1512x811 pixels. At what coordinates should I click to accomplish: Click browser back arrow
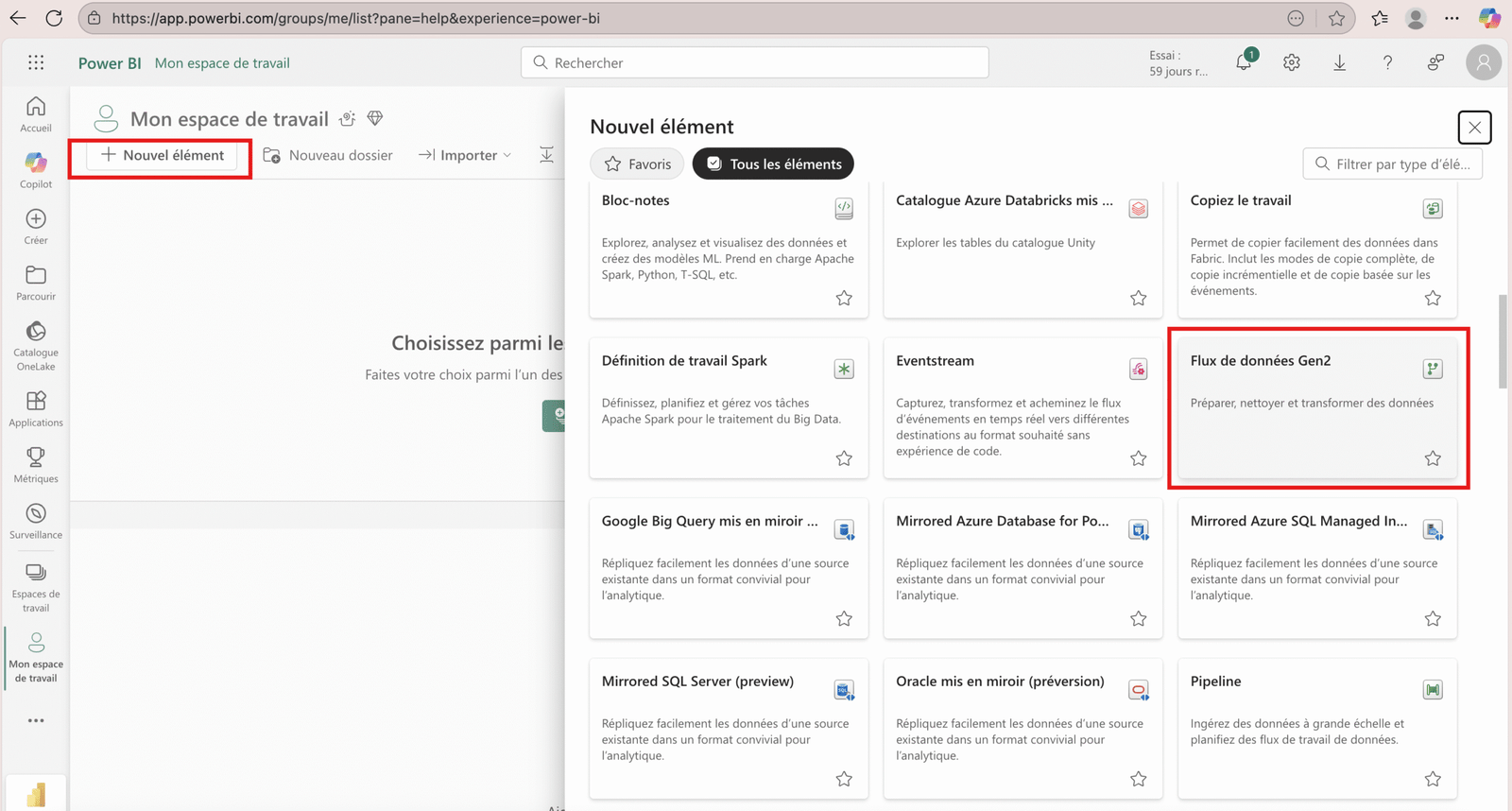coord(18,18)
